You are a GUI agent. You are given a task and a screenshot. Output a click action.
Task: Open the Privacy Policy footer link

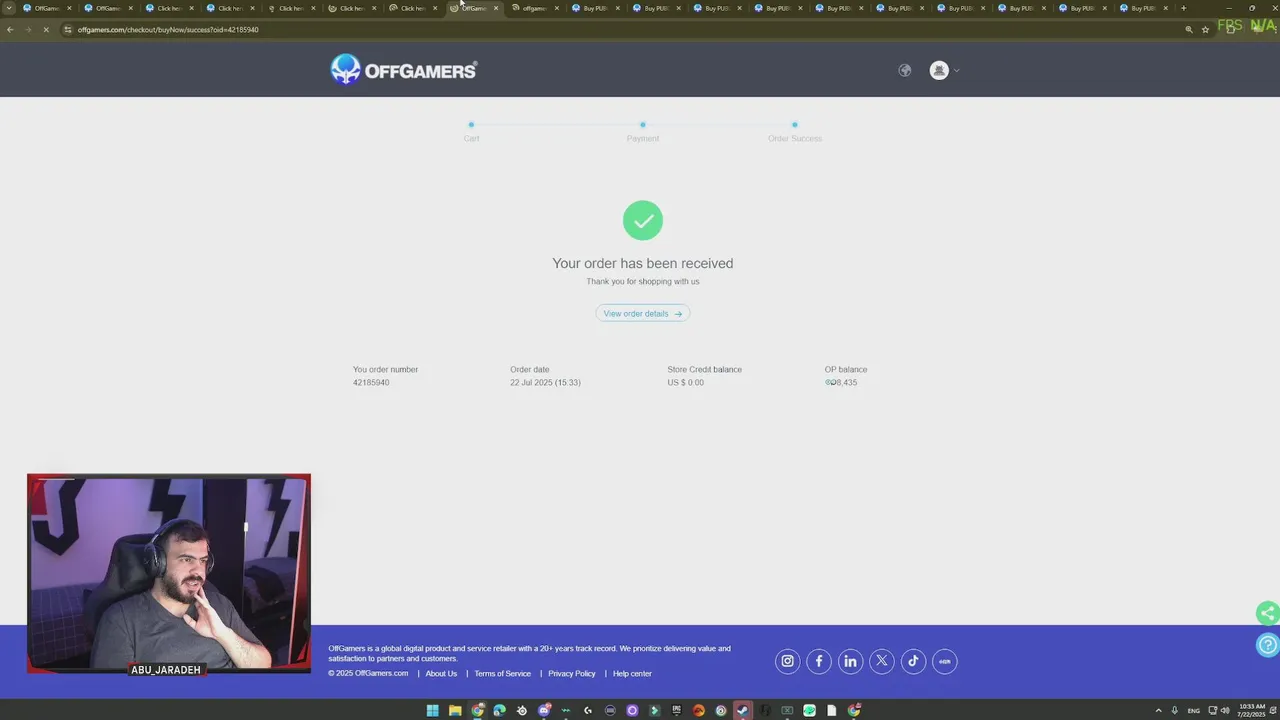pyautogui.click(x=572, y=673)
